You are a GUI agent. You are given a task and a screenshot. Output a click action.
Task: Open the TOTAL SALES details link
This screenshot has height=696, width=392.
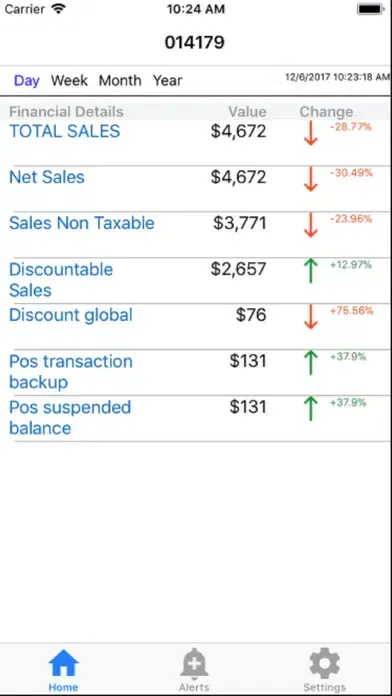point(65,131)
